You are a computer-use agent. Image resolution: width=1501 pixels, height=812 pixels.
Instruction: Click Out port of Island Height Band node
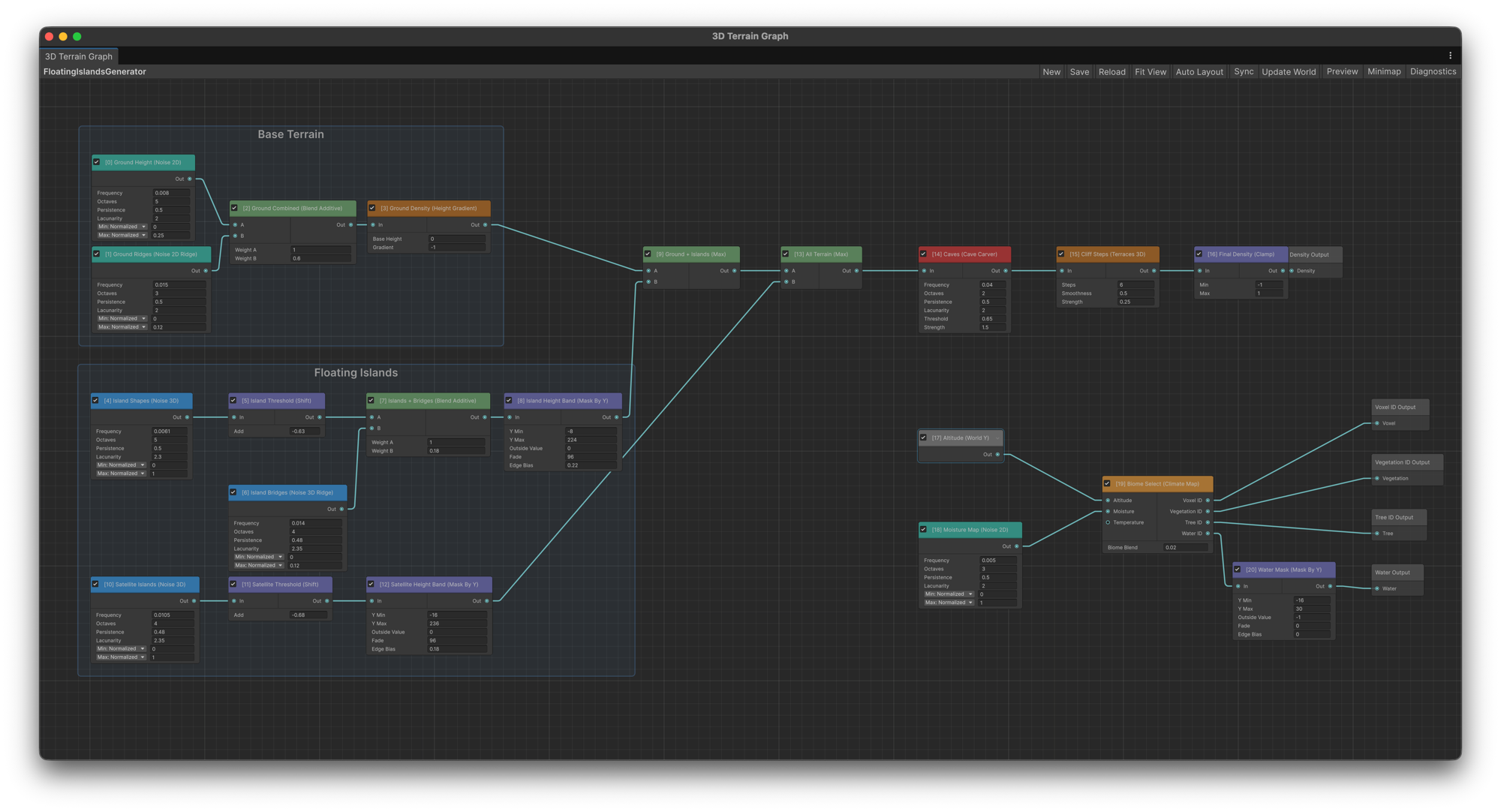(617, 417)
